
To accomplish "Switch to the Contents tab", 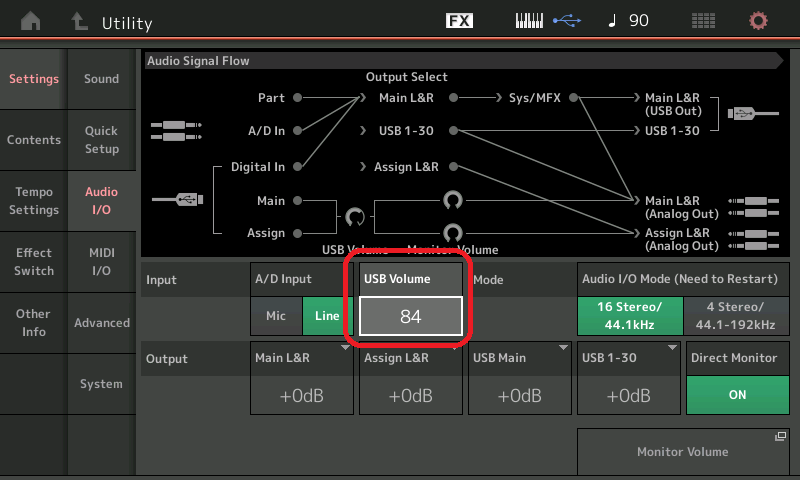I will point(34,140).
